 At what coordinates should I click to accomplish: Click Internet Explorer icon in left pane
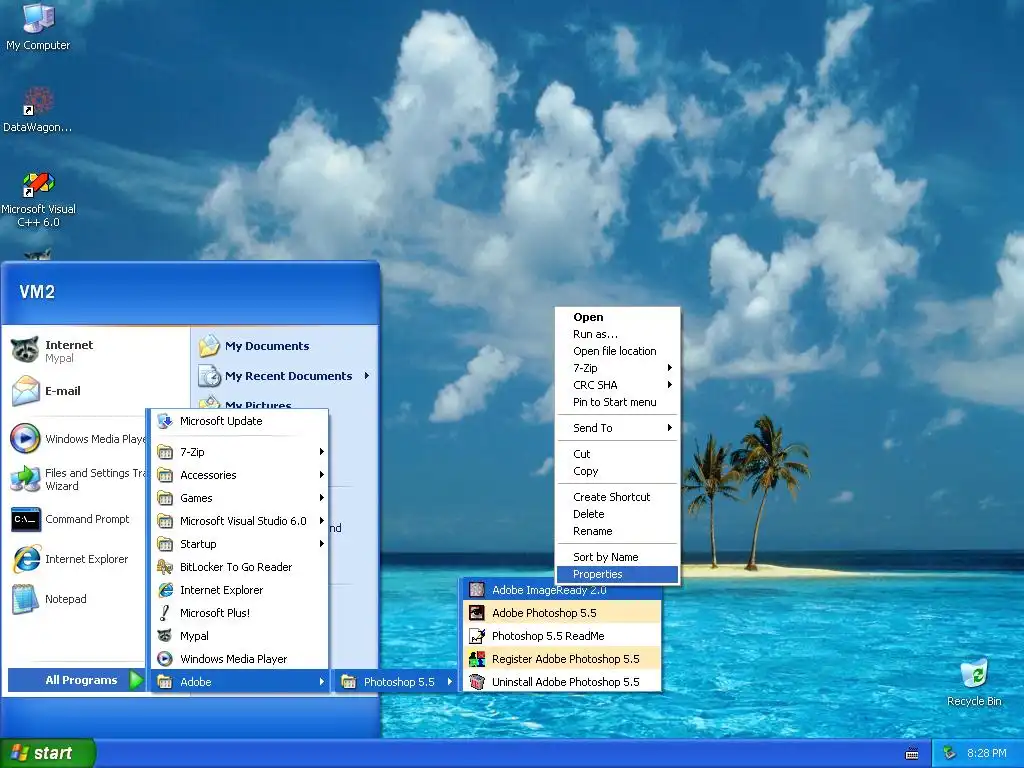pyautogui.click(x=25, y=559)
